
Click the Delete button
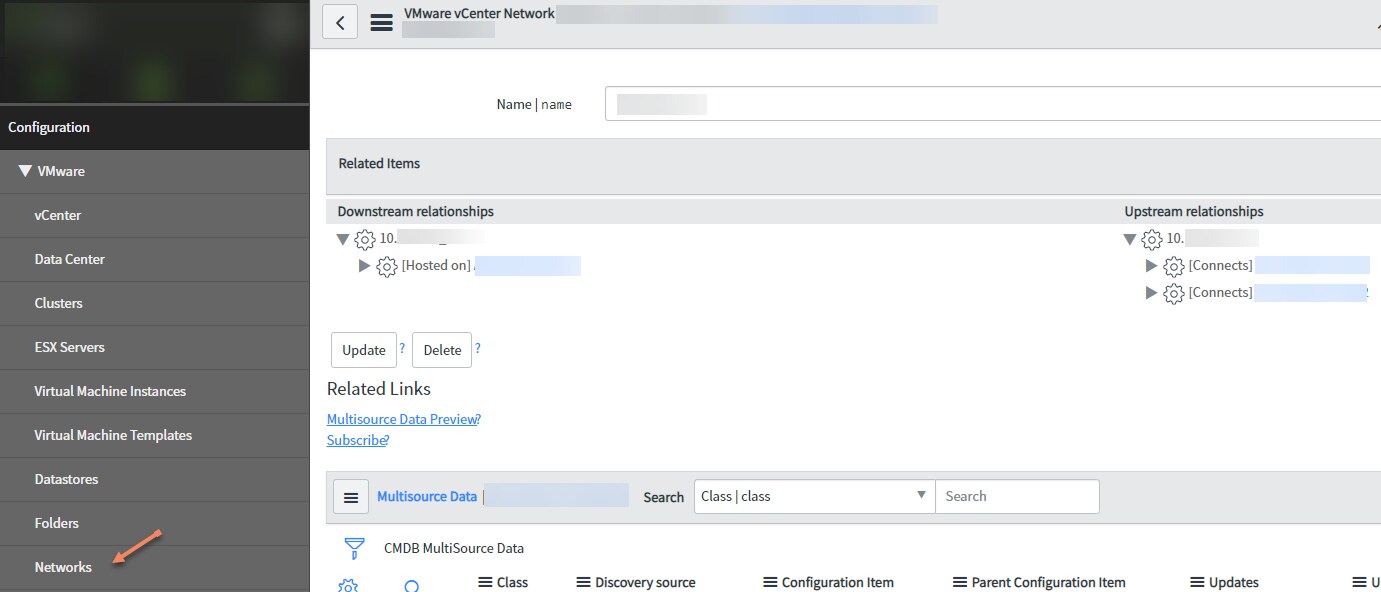(442, 350)
